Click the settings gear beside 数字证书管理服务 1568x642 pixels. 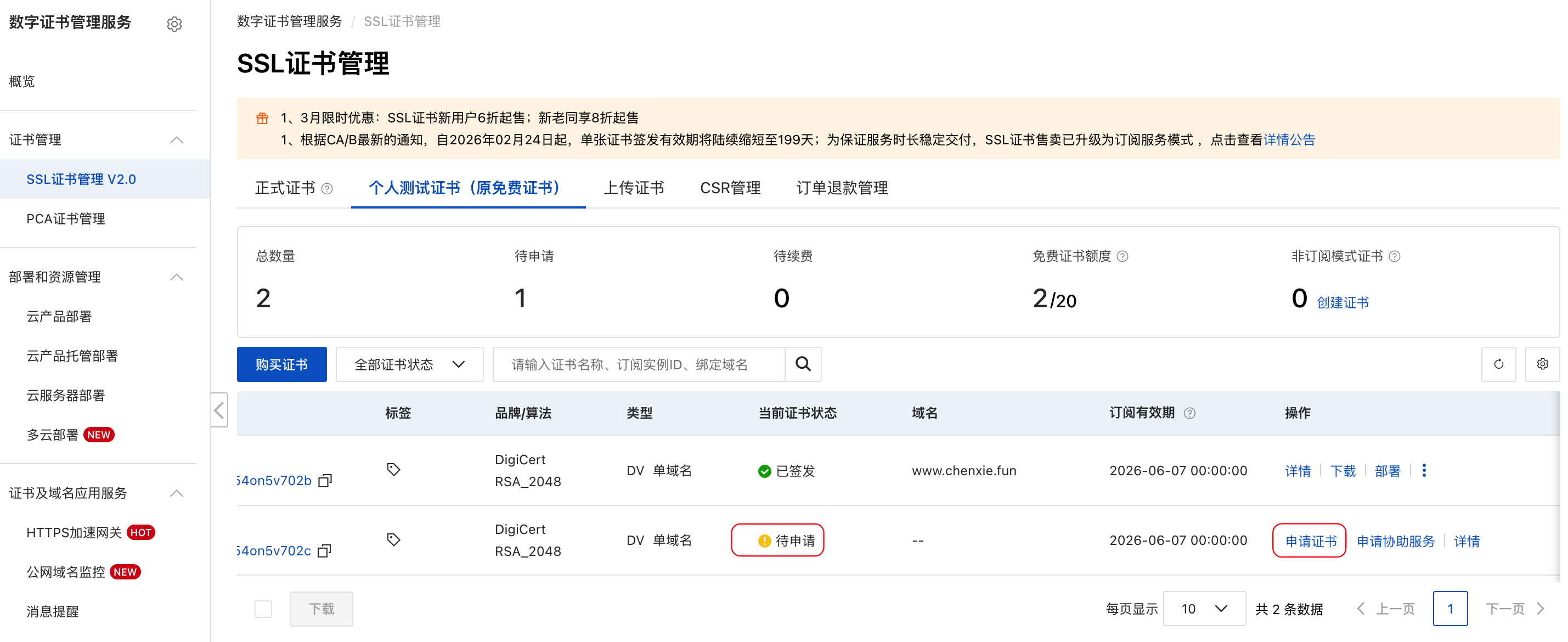click(x=174, y=24)
